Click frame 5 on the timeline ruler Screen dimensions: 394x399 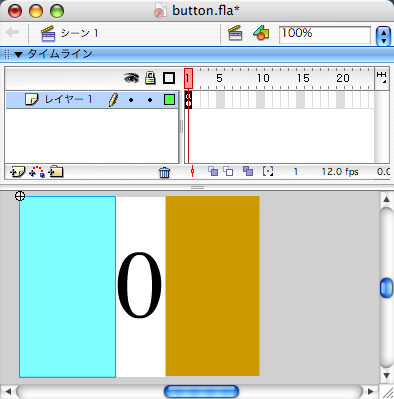click(x=219, y=78)
